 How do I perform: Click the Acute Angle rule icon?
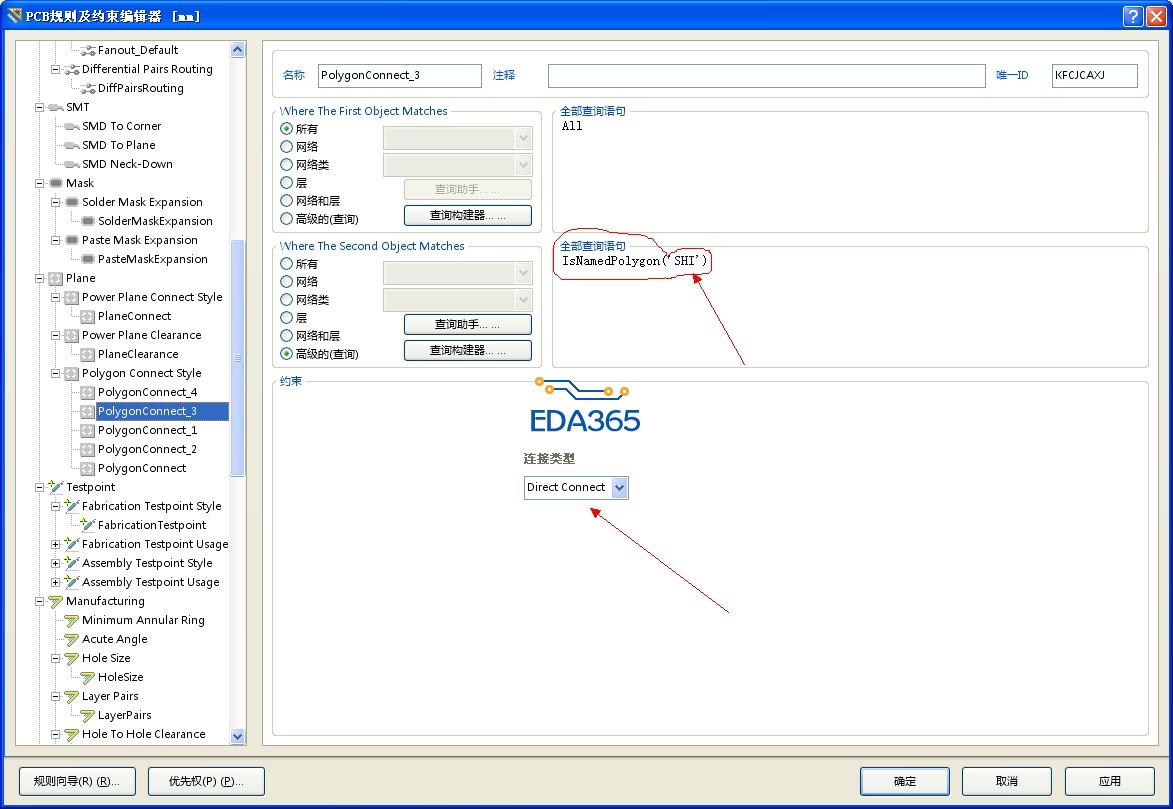72,639
